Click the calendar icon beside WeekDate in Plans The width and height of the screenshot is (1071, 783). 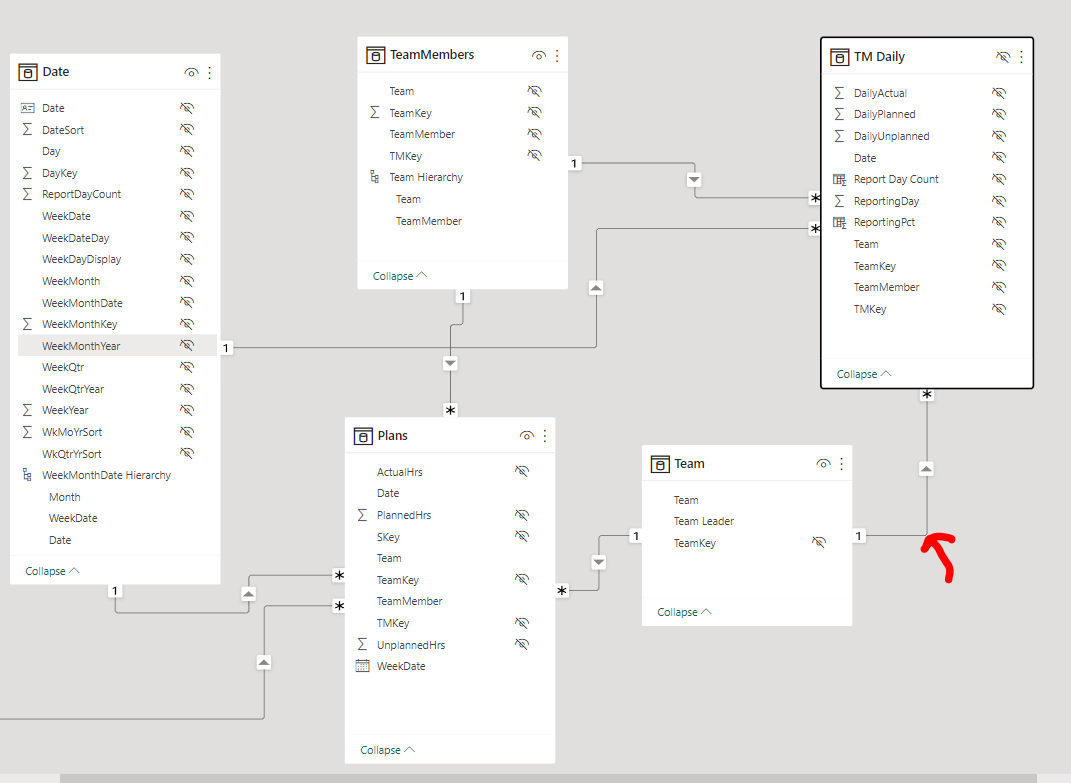(363, 666)
